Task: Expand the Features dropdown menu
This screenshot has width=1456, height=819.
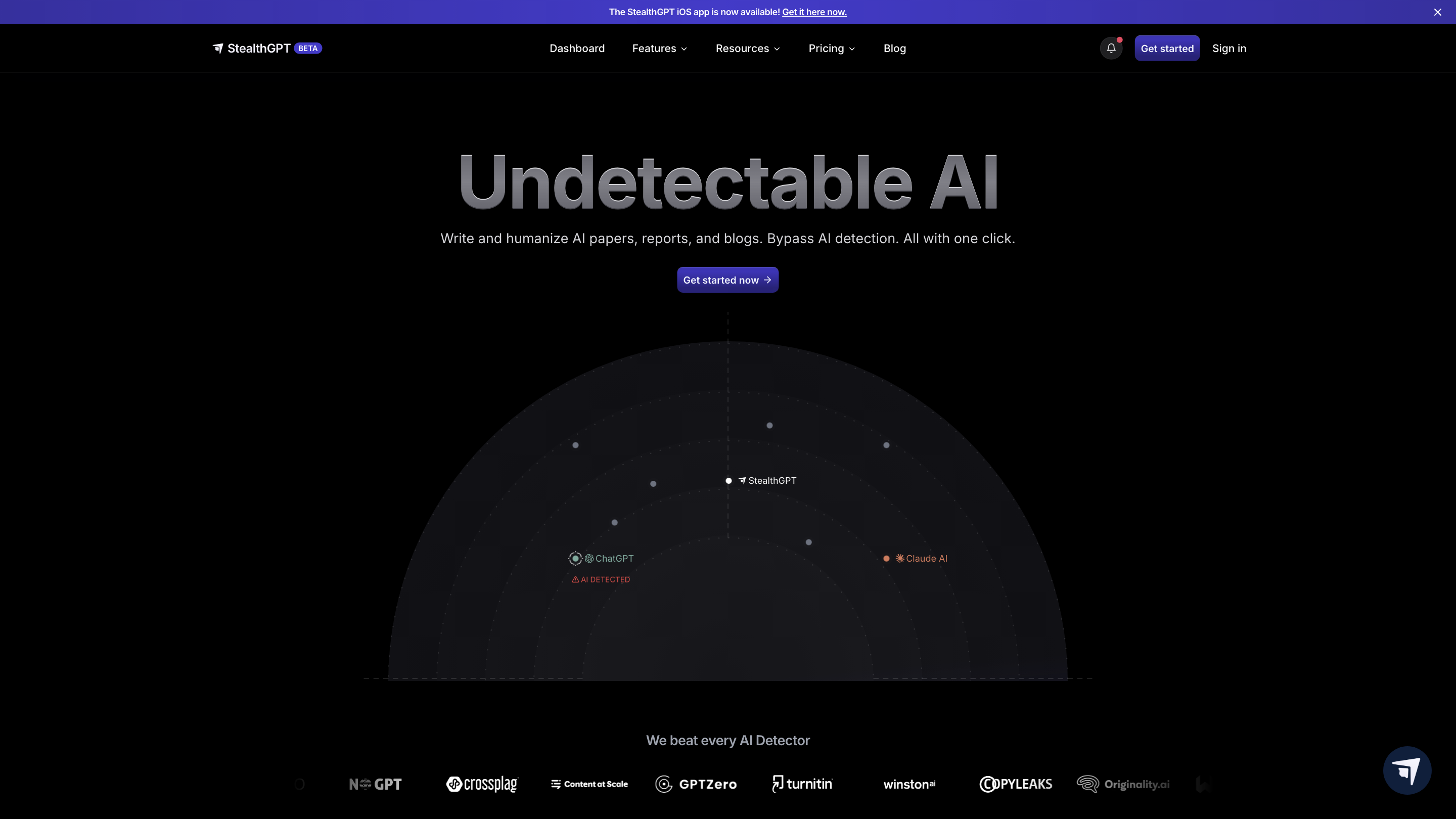Action: click(660, 48)
